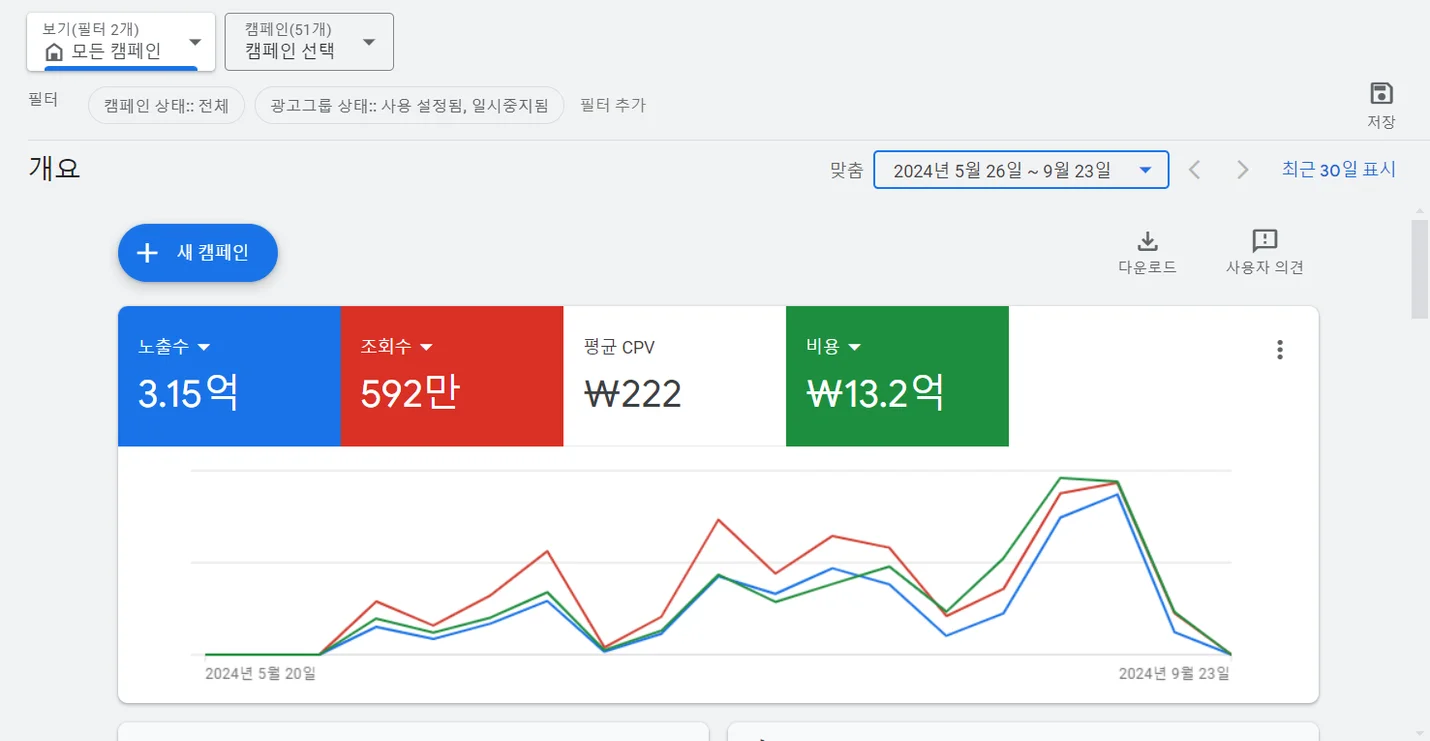Click the green ₩13.2억 cost value
This screenshot has width=1430, height=741.
[875, 394]
